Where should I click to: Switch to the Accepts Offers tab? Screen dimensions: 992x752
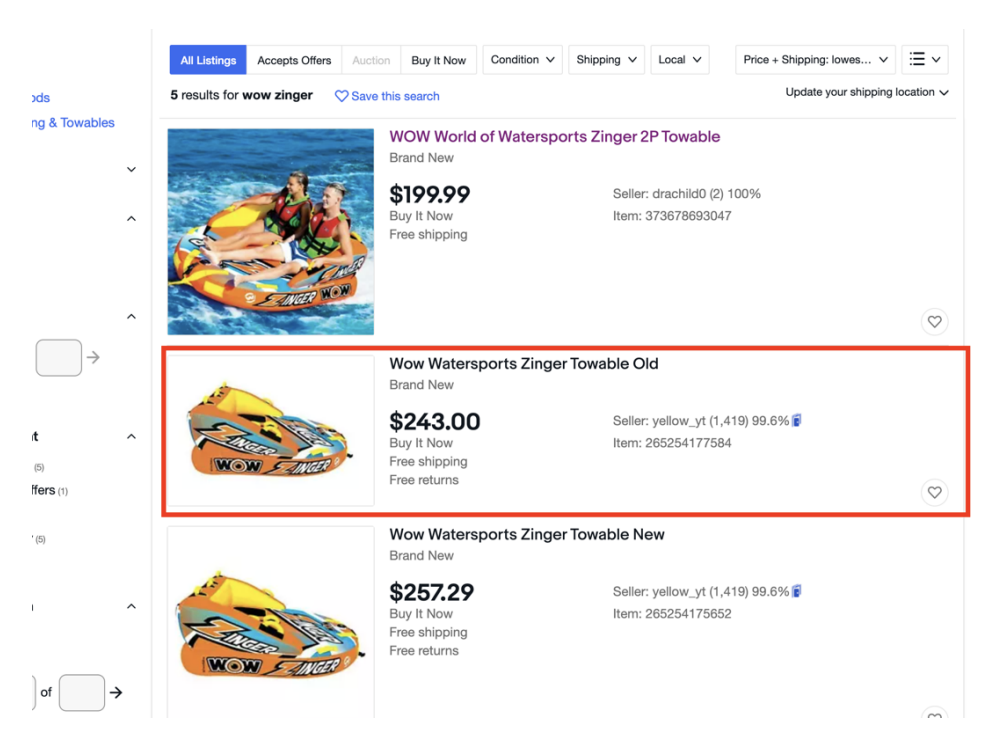coord(294,60)
